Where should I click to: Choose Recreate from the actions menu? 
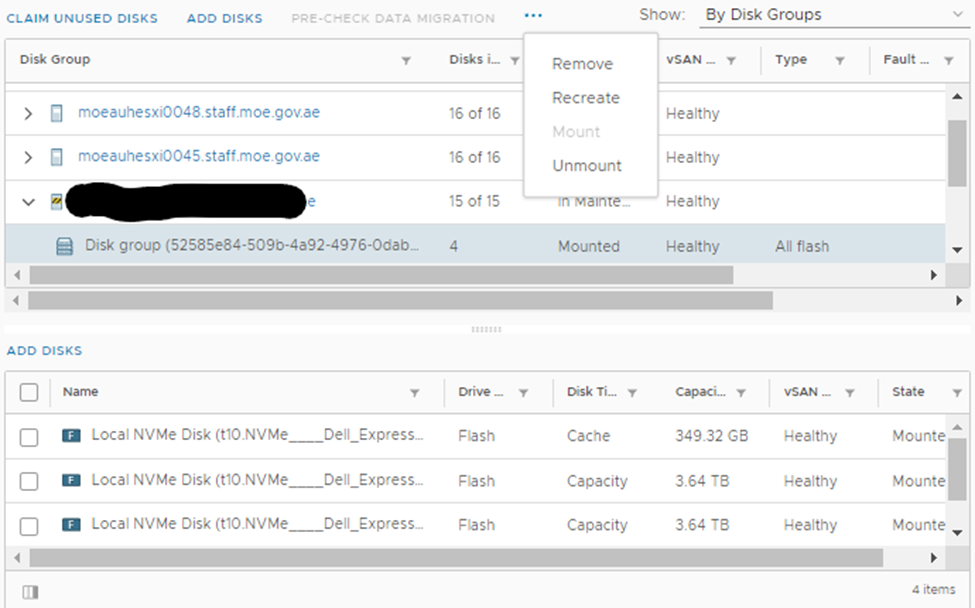point(586,98)
